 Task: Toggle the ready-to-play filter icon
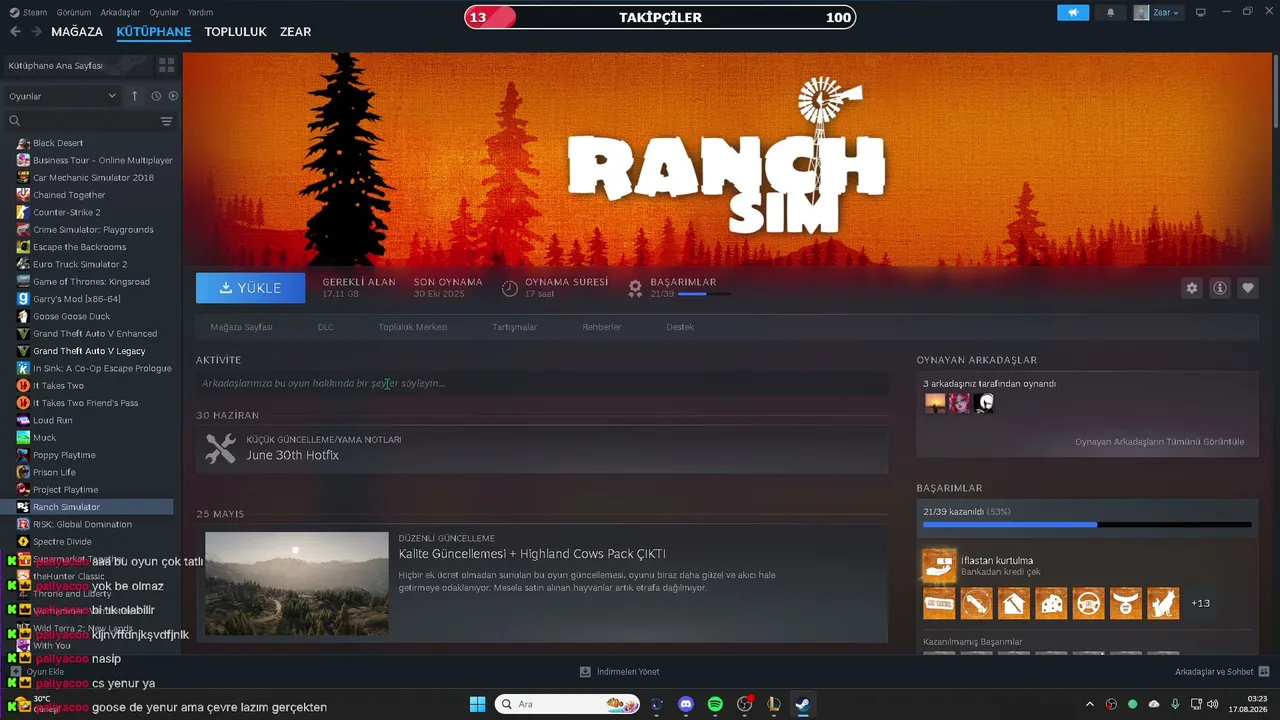click(x=173, y=96)
